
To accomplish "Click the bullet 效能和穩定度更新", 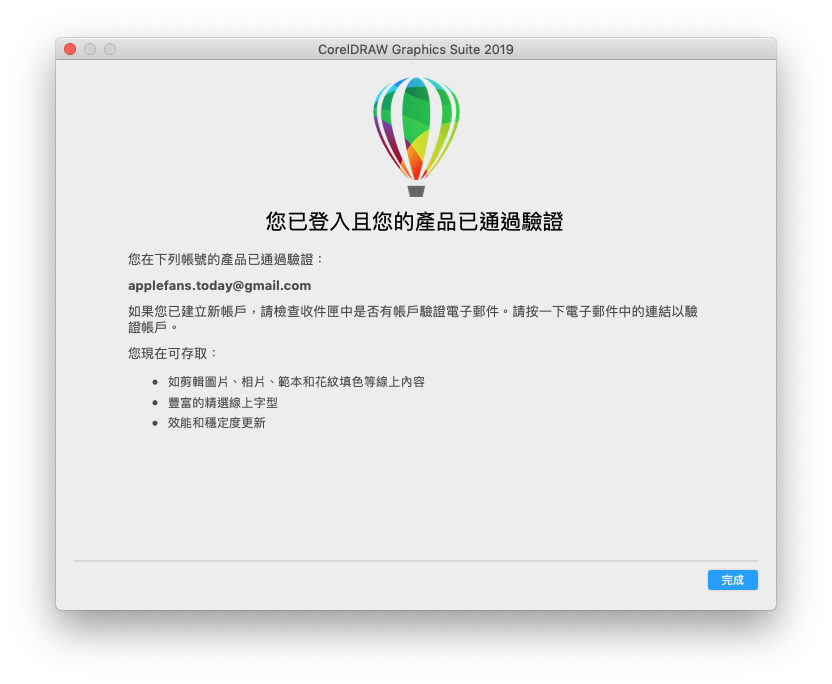I will click(x=216, y=423).
